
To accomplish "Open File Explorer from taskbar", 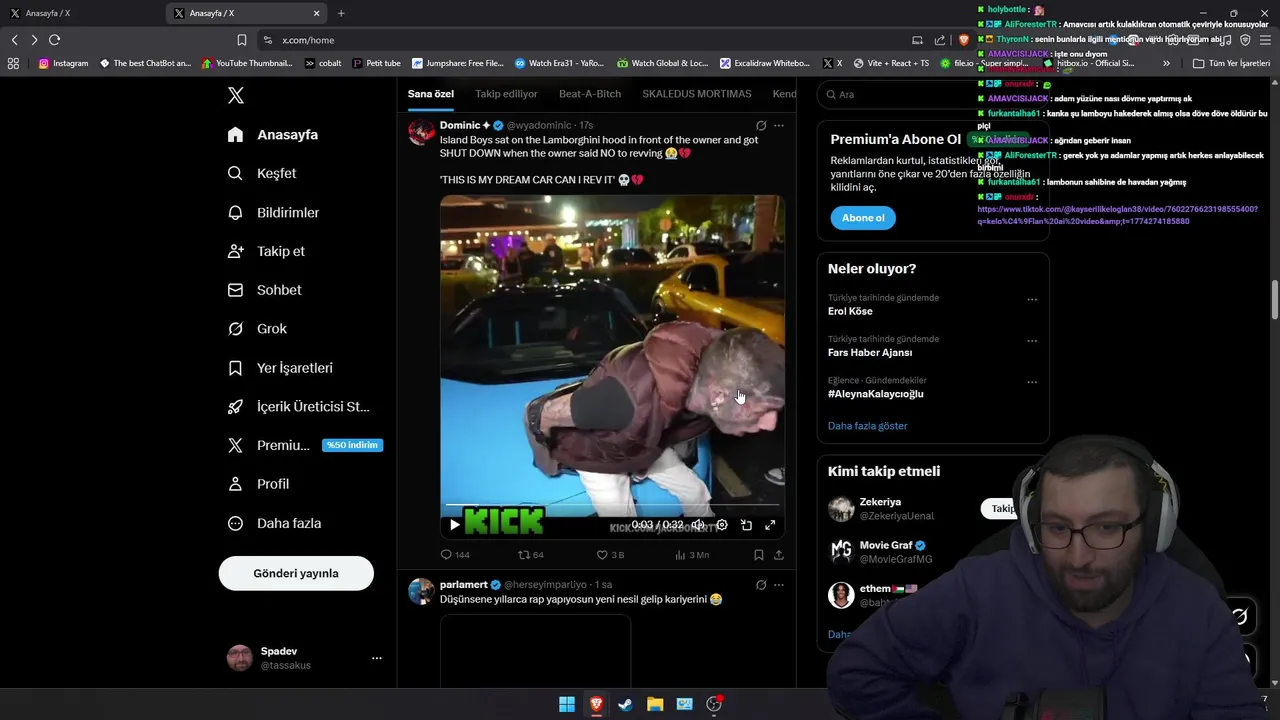I will 655,704.
